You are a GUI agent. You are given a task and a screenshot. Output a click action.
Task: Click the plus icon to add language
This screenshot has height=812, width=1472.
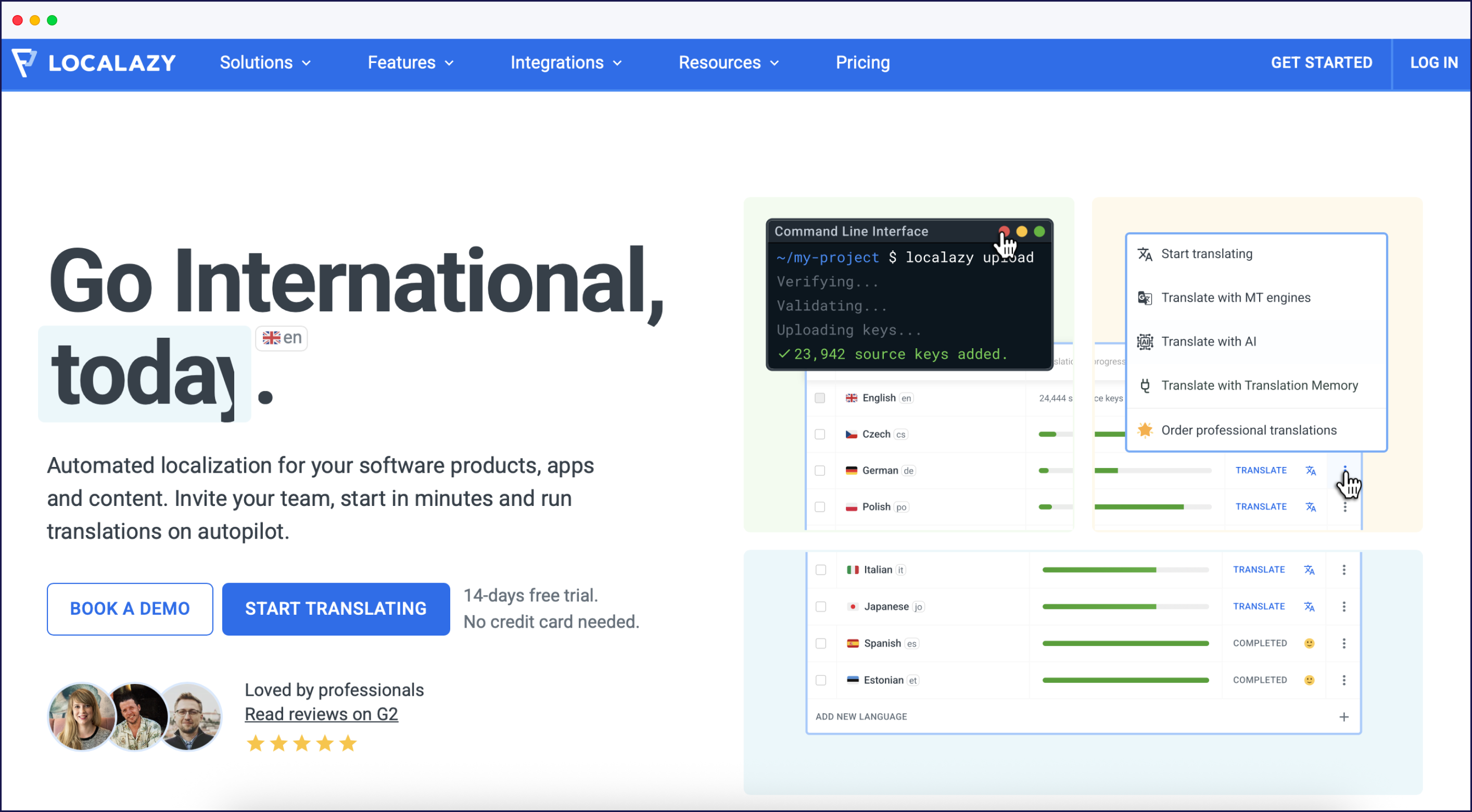coord(1344,717)
